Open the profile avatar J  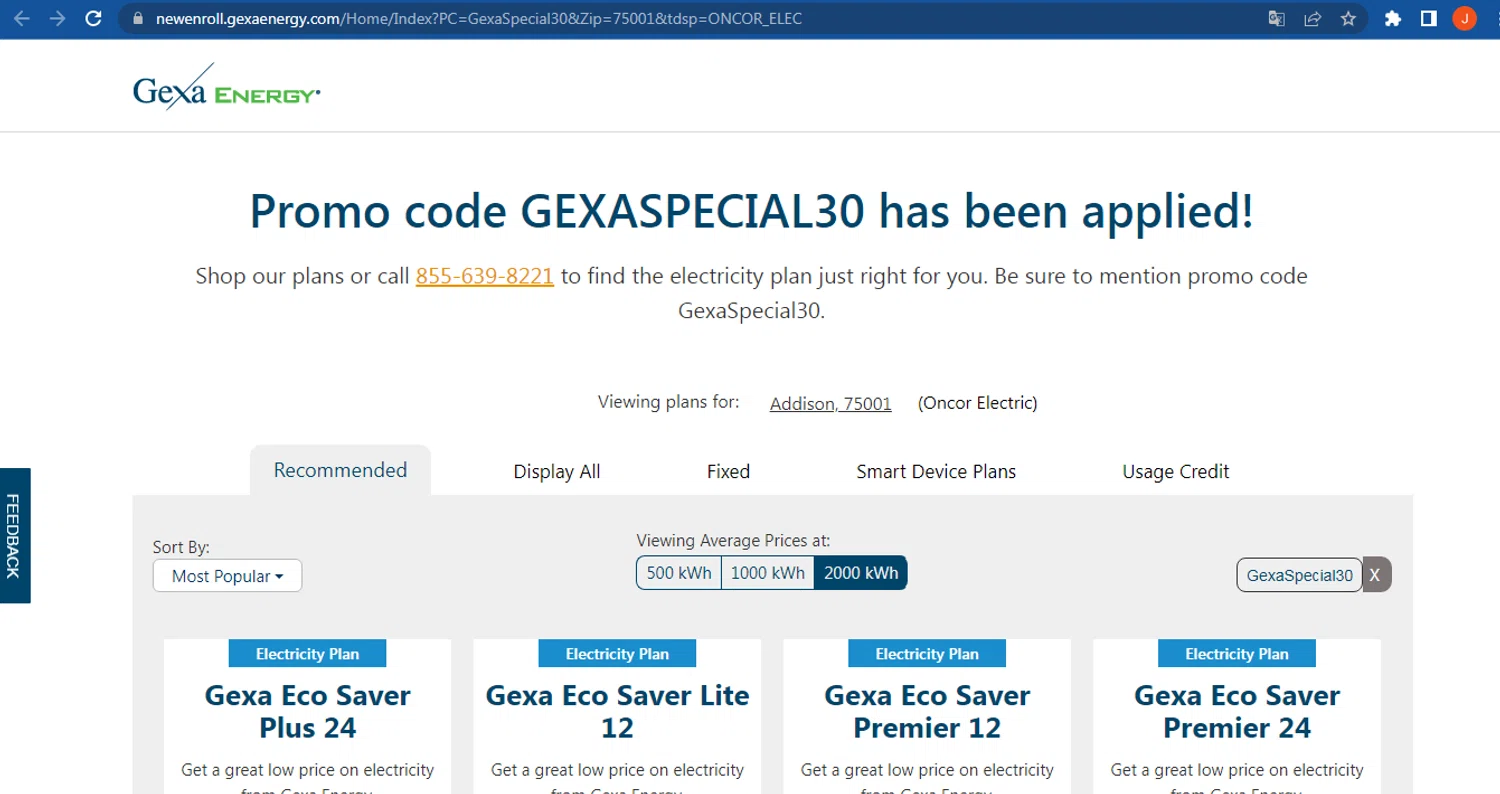pos(1465,18)
